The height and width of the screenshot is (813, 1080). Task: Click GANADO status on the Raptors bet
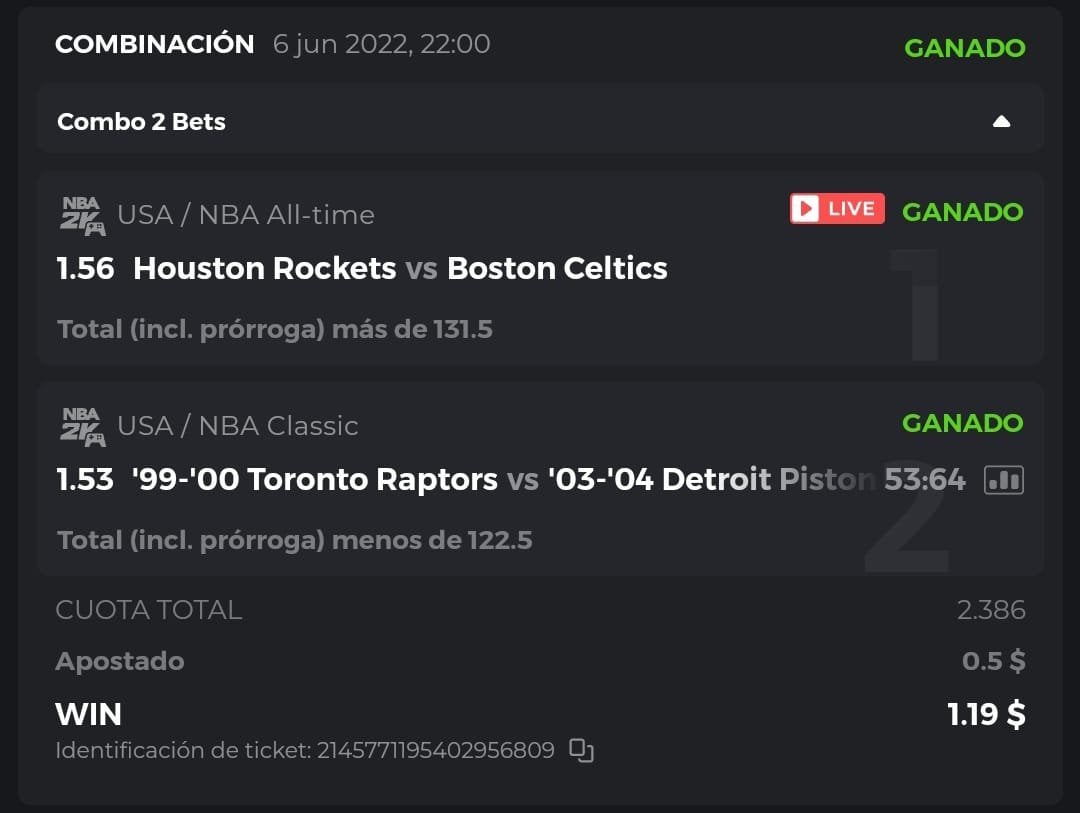click(x=962, y=423)
